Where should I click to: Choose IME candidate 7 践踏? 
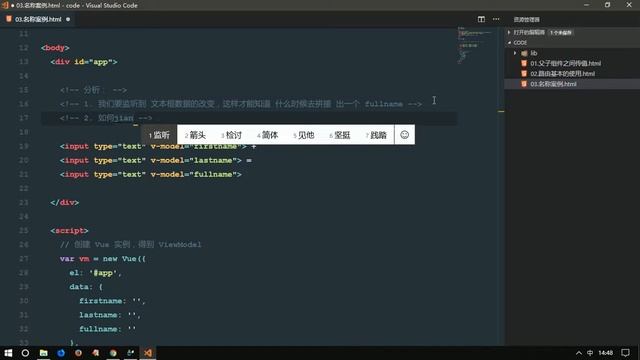tap(376, 135)
